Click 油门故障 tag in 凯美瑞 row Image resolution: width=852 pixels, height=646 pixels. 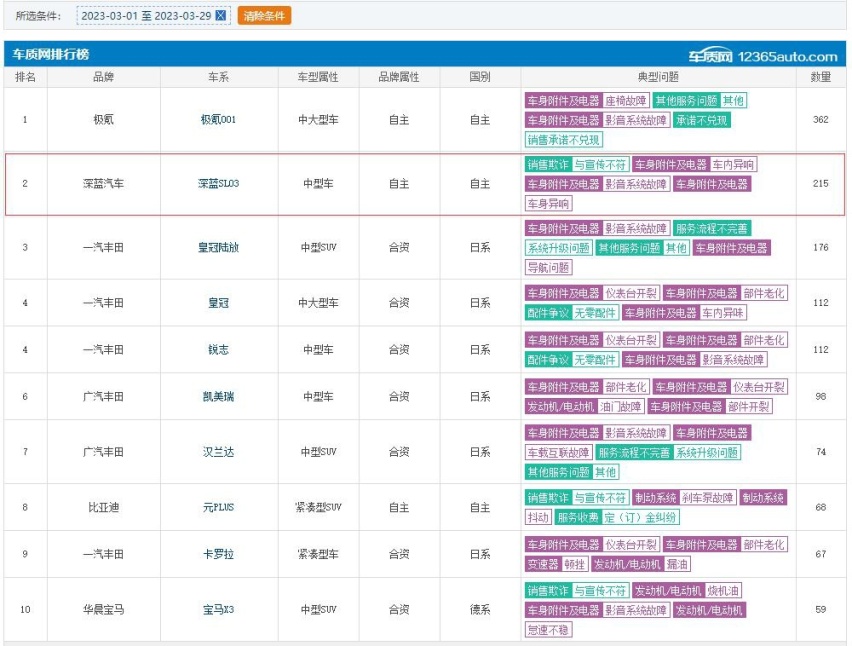pyautogui.click(x=621, y=406)
